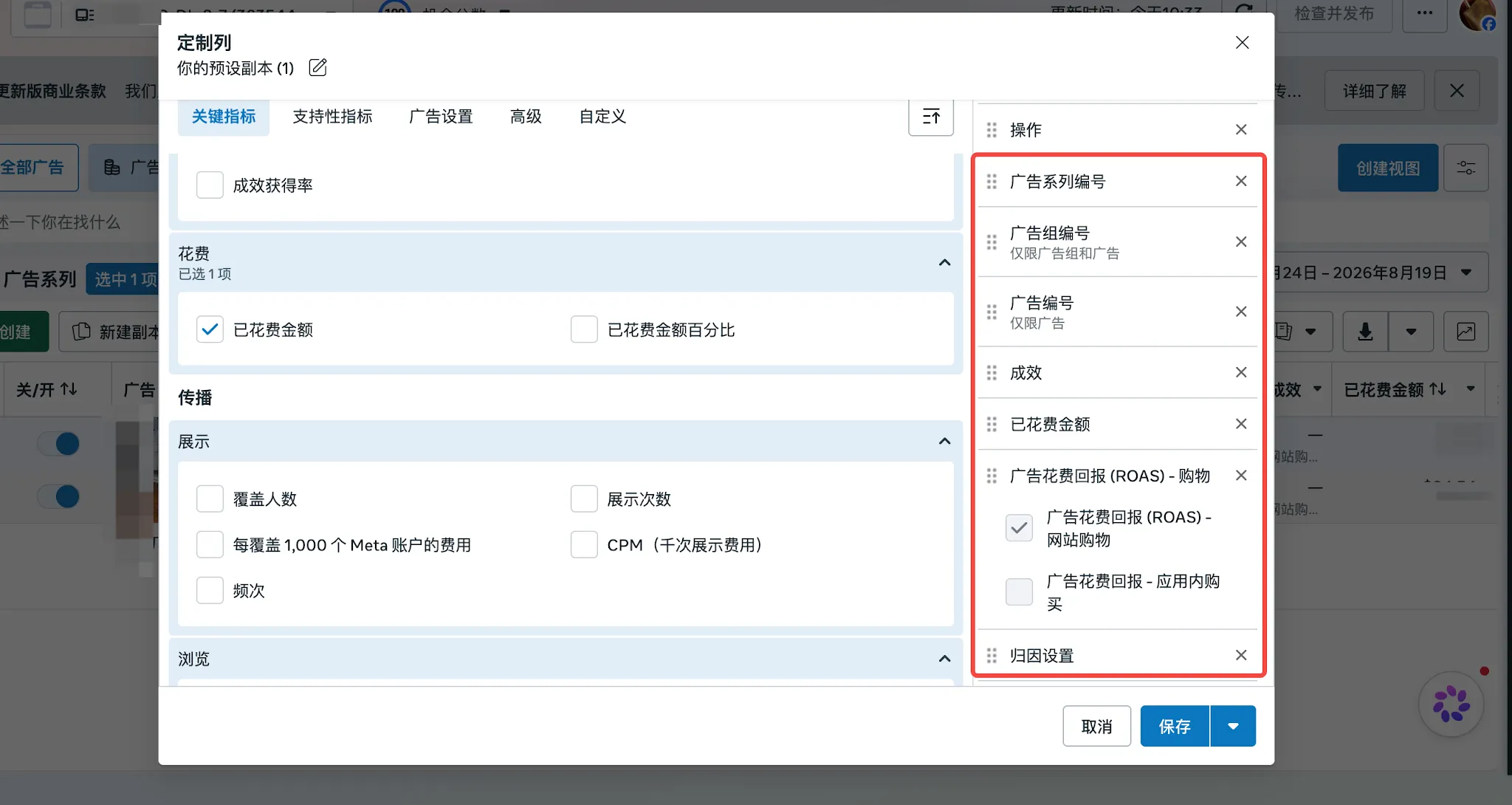Check the 已花费金额百分比 checkbox
Viewport: 1512px width, 805px height.
click(584, 329)
